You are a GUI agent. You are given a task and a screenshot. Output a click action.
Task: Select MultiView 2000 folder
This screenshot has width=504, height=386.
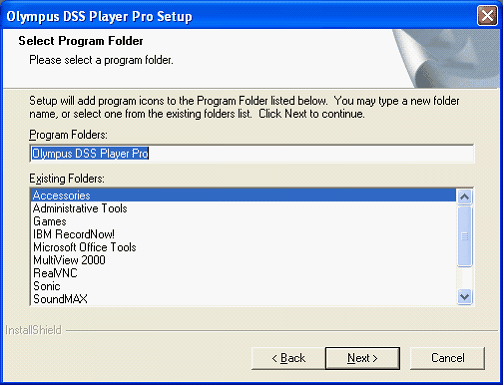point(244,260)
